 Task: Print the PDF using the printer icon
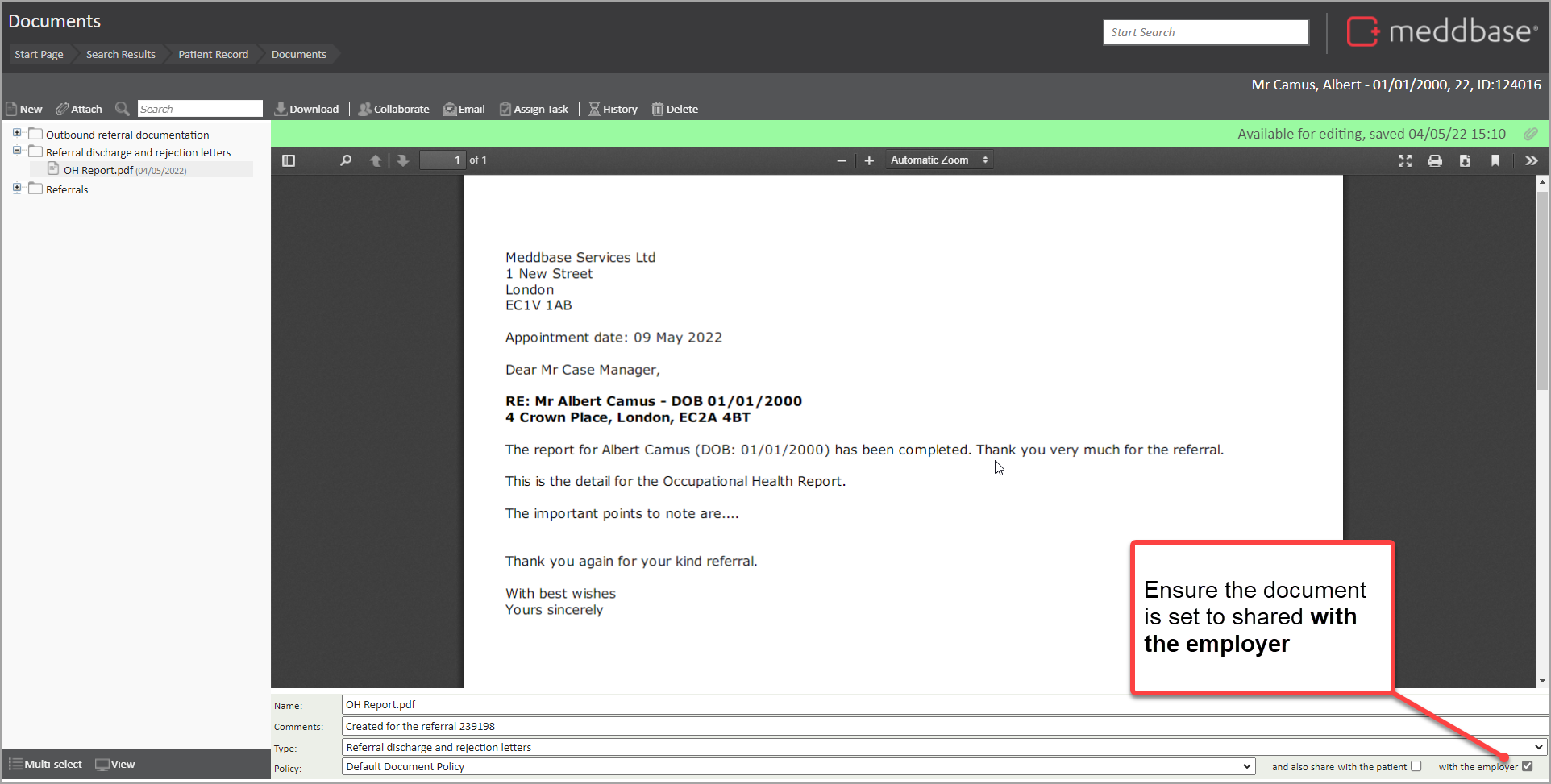pos(1434,160)
